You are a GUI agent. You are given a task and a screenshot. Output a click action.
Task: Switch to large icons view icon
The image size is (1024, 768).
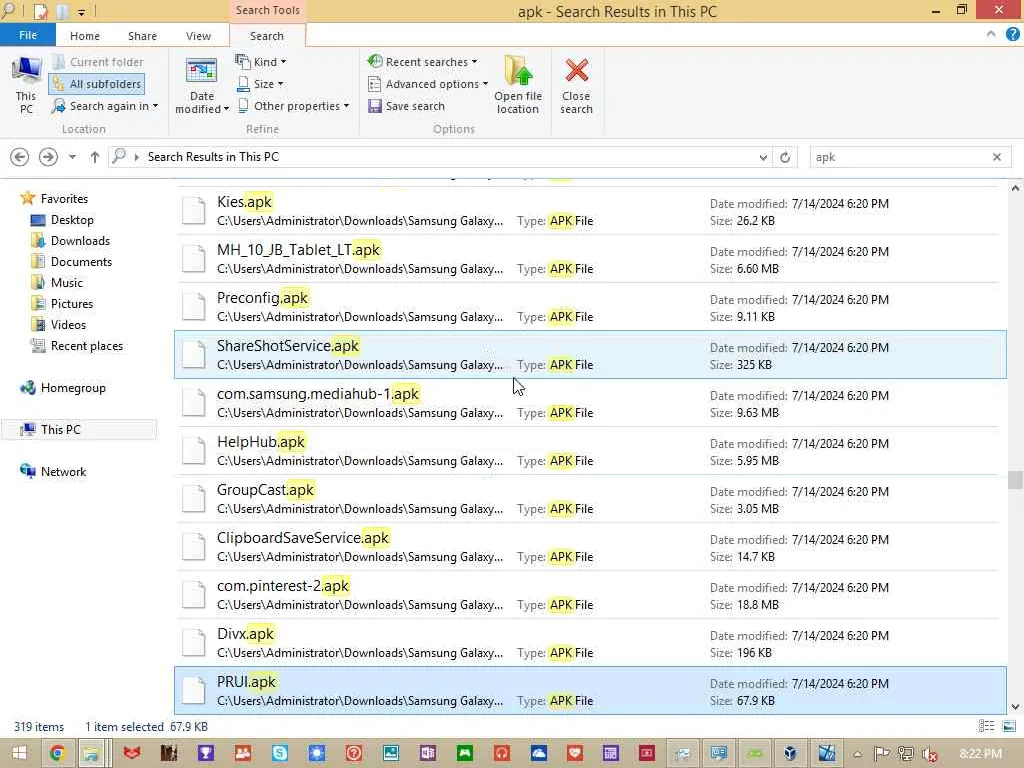[x=1009, y=726]
